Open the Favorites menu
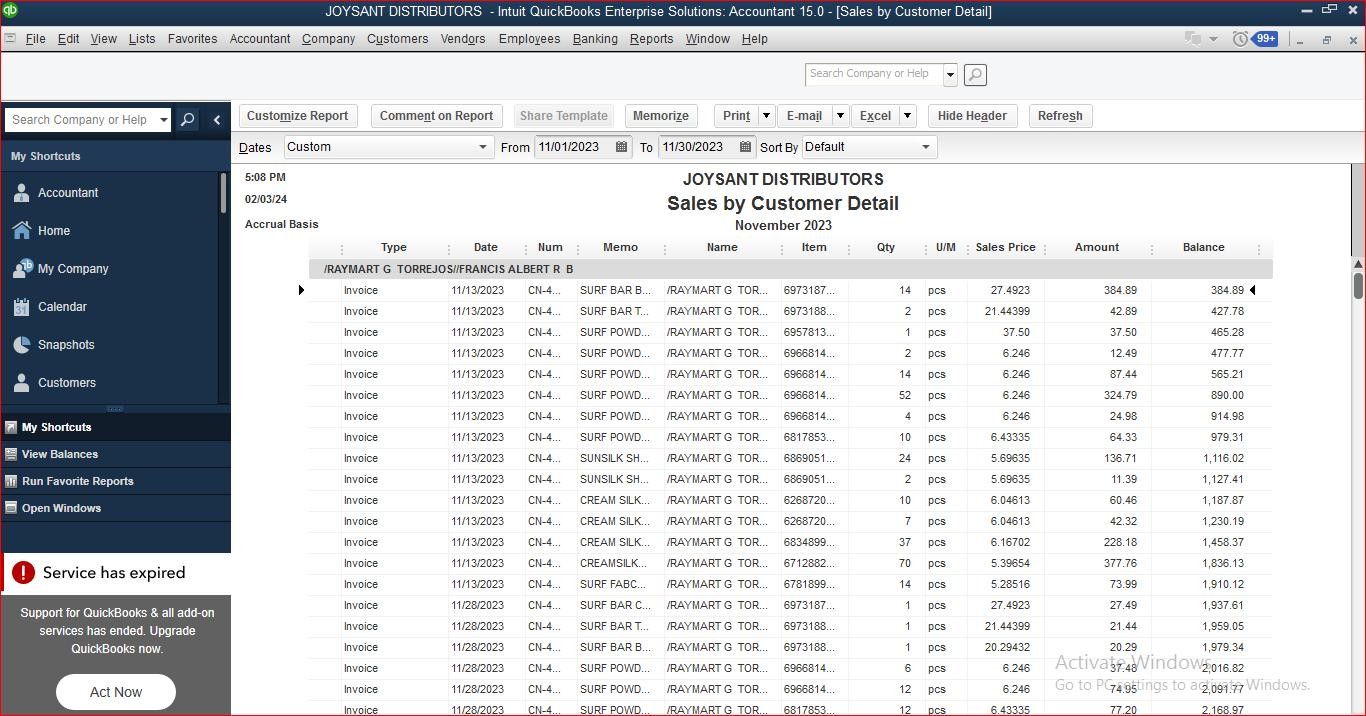1366x716 pixels. [192, 39]
